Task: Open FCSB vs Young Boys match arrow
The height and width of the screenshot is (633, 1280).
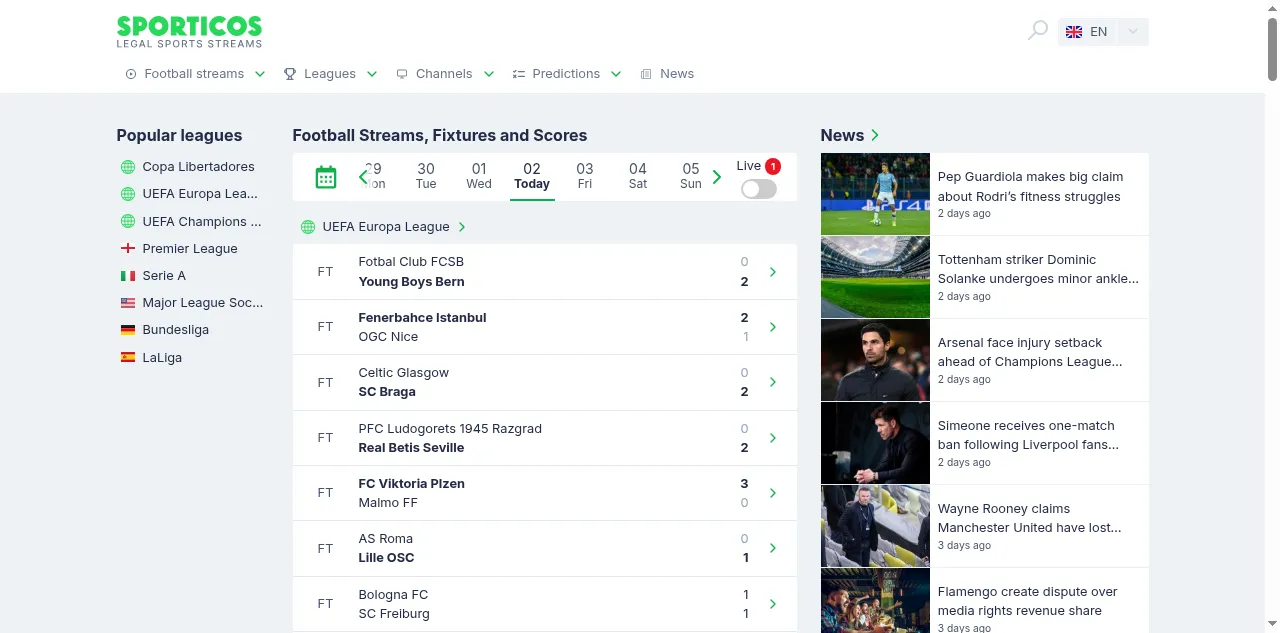Action: (x=773, y=272)
